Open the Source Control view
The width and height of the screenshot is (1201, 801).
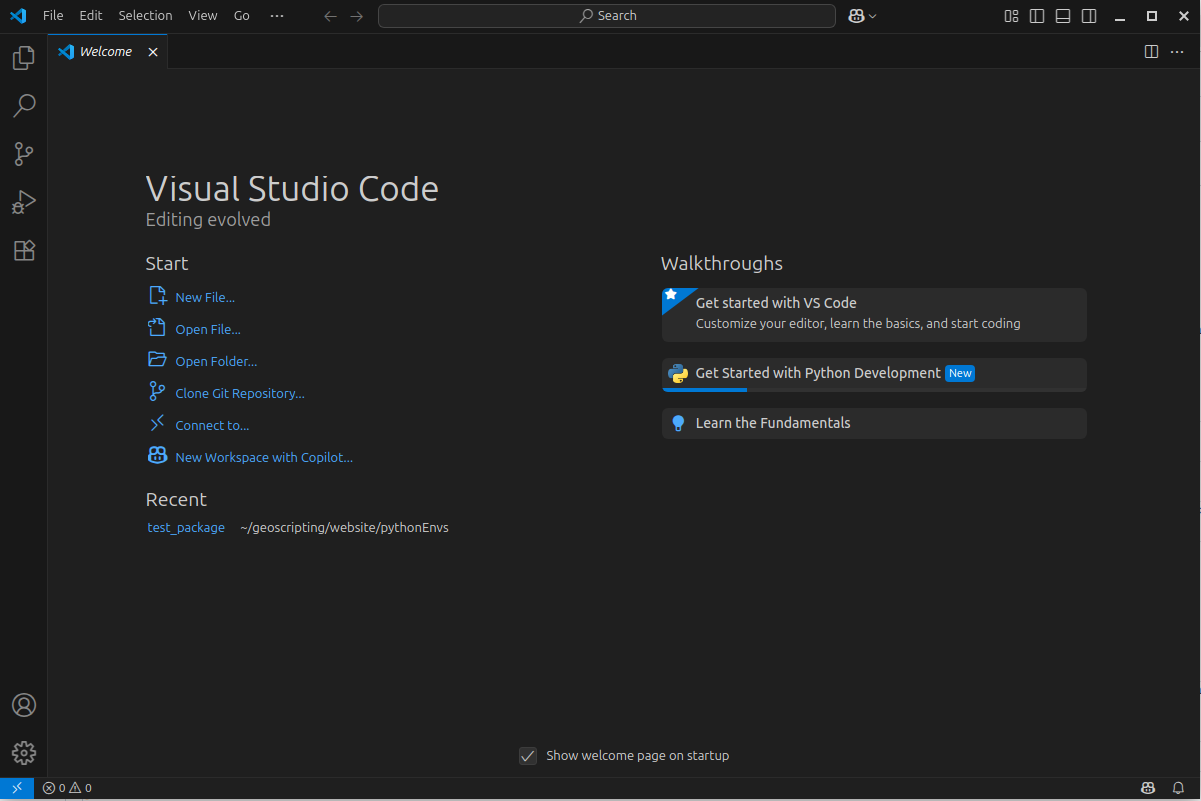click(24, 154)
